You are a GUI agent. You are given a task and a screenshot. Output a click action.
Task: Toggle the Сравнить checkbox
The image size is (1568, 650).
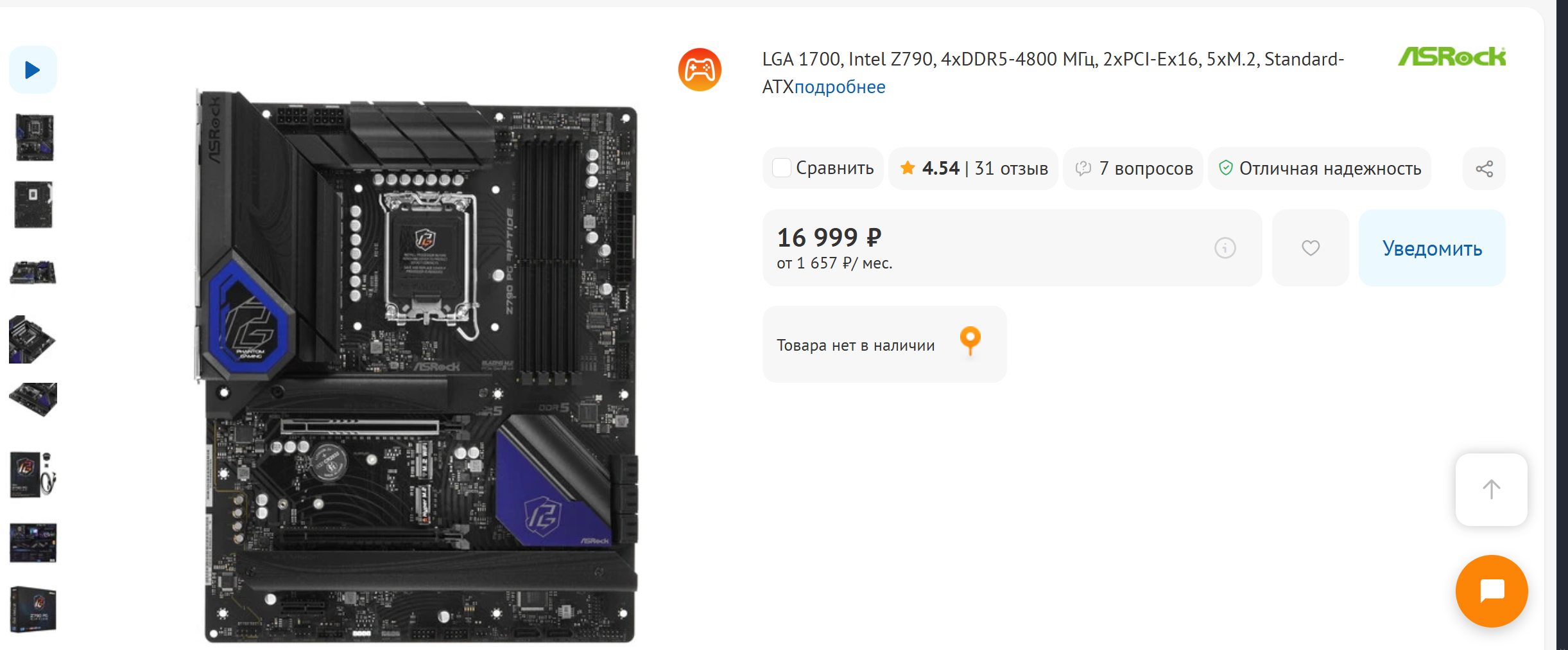coord(782,168)
